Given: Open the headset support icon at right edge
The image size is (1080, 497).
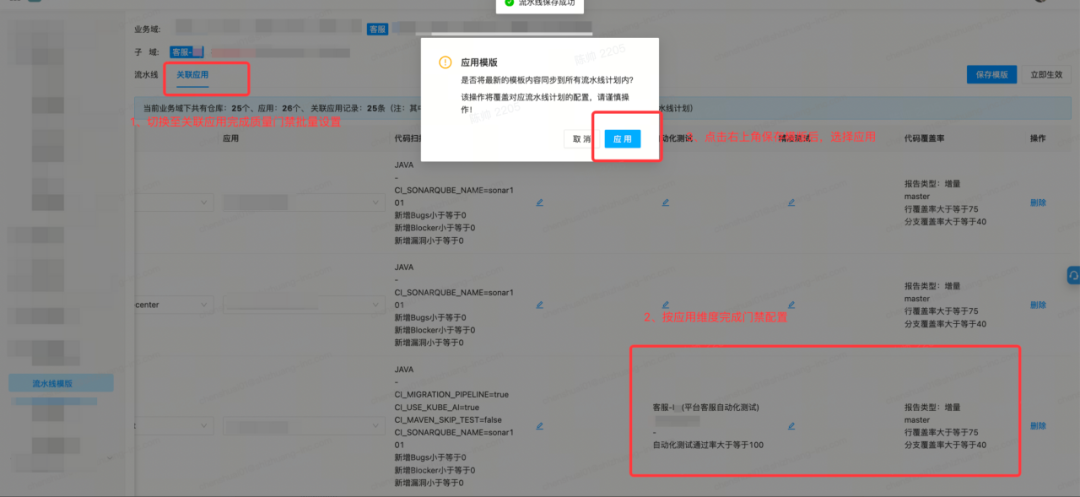Looking at the screenshot, I should click(1073, 275).
